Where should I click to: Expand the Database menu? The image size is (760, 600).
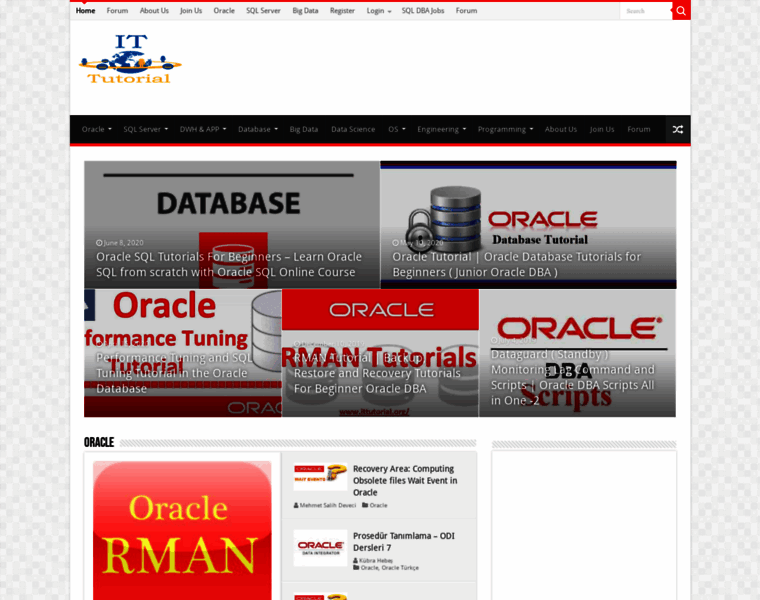257,129
